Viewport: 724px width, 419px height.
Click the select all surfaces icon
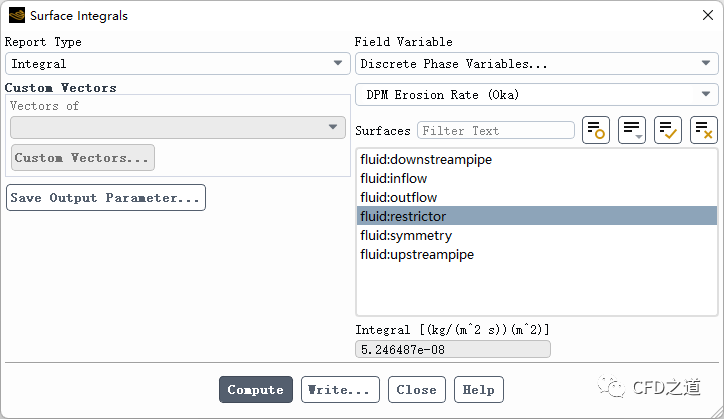(667, 130)
